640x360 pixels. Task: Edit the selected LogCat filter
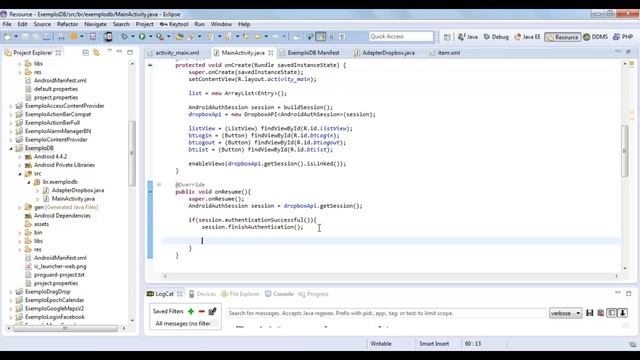coord(212,311)
